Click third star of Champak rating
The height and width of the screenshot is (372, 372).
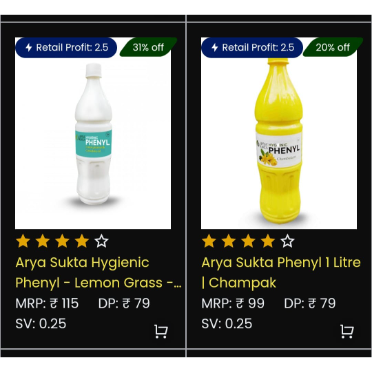point(248,241)
